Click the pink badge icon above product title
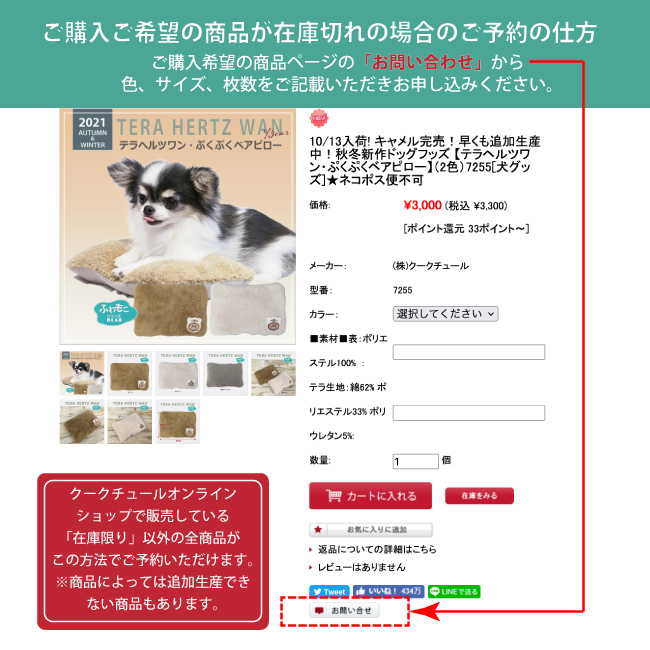The image size is (650, 650). pyautogui.click(x=319, y=118)
